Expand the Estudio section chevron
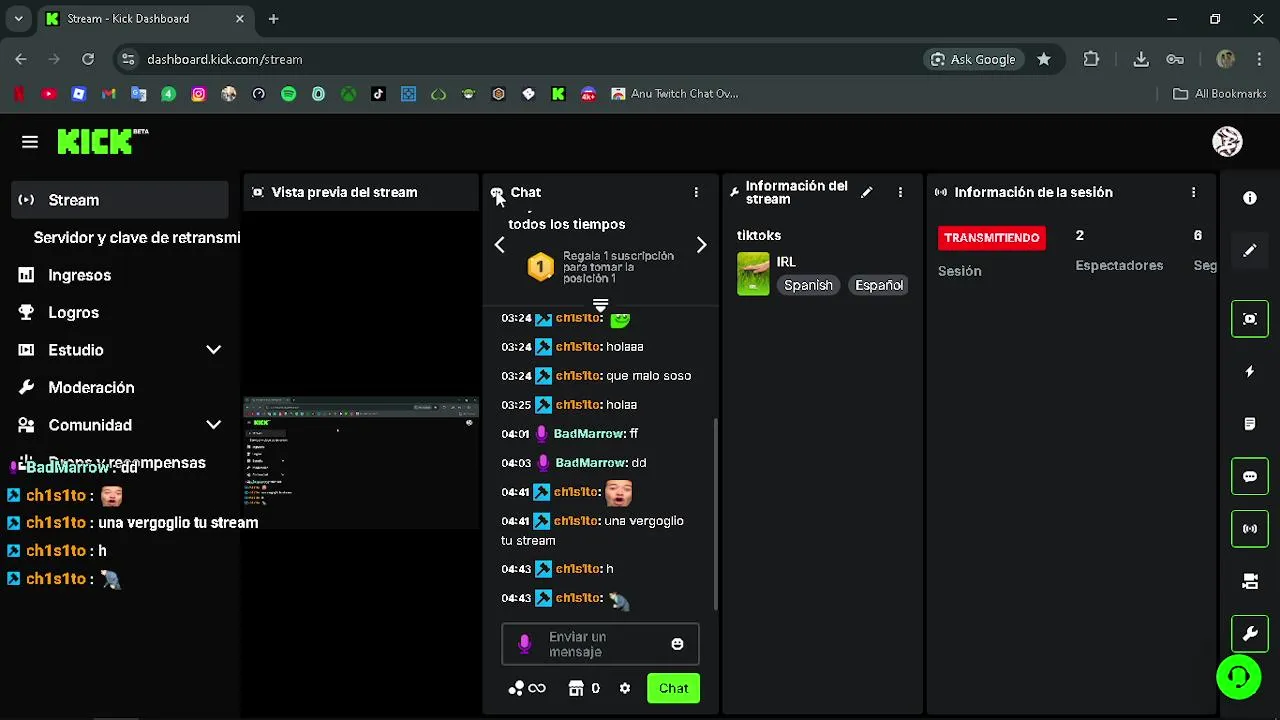Viewport: 1280px width, 720px height. (213, 350)
